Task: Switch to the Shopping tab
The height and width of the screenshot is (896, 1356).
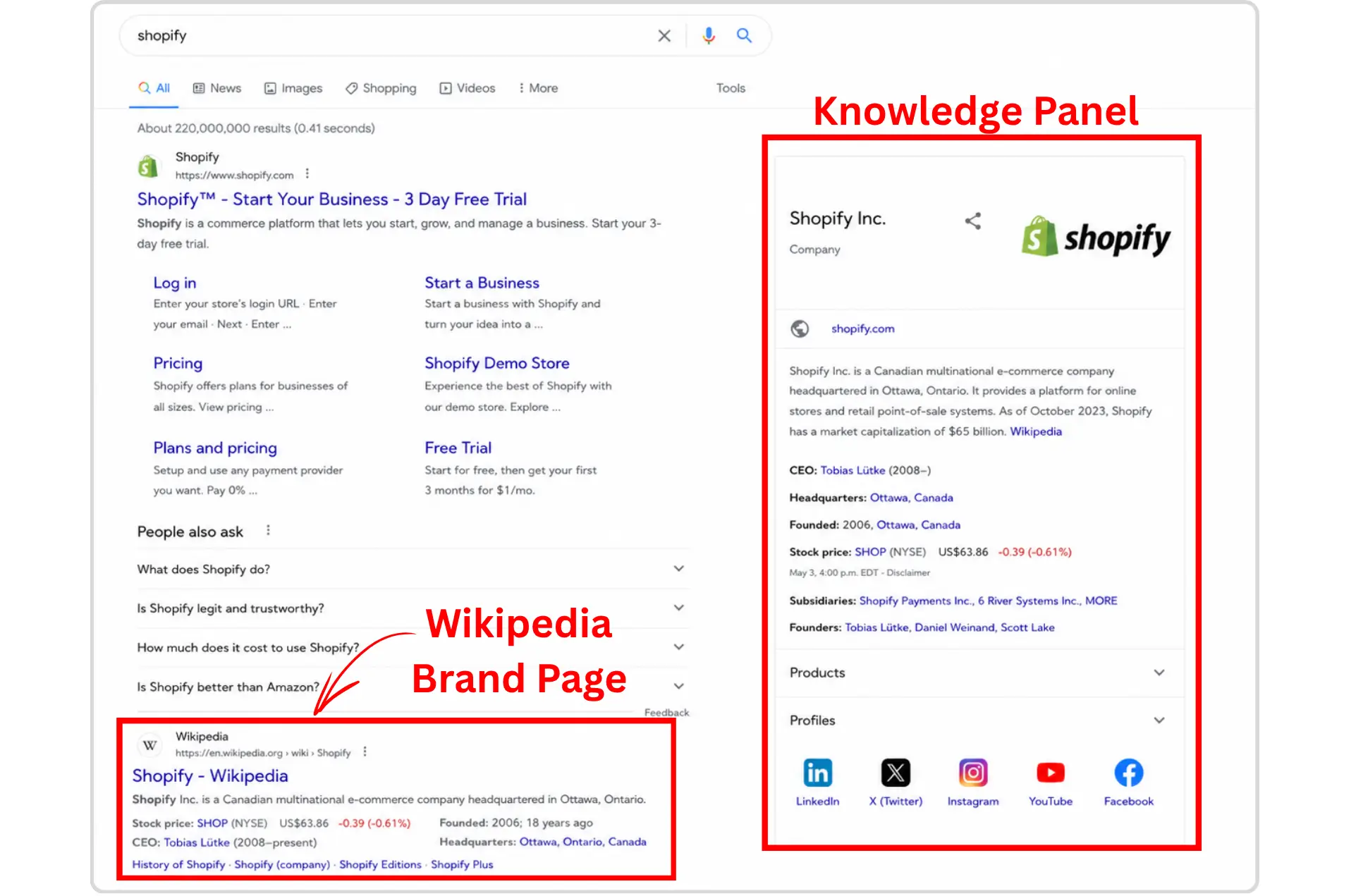Action: (x=381, y=88)
